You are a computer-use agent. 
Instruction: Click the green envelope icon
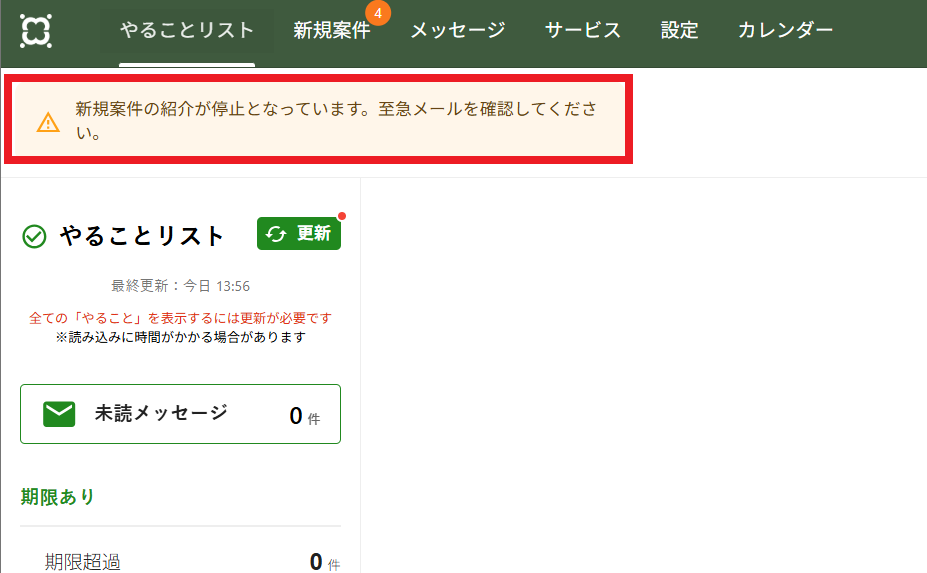tap(59, 414)
